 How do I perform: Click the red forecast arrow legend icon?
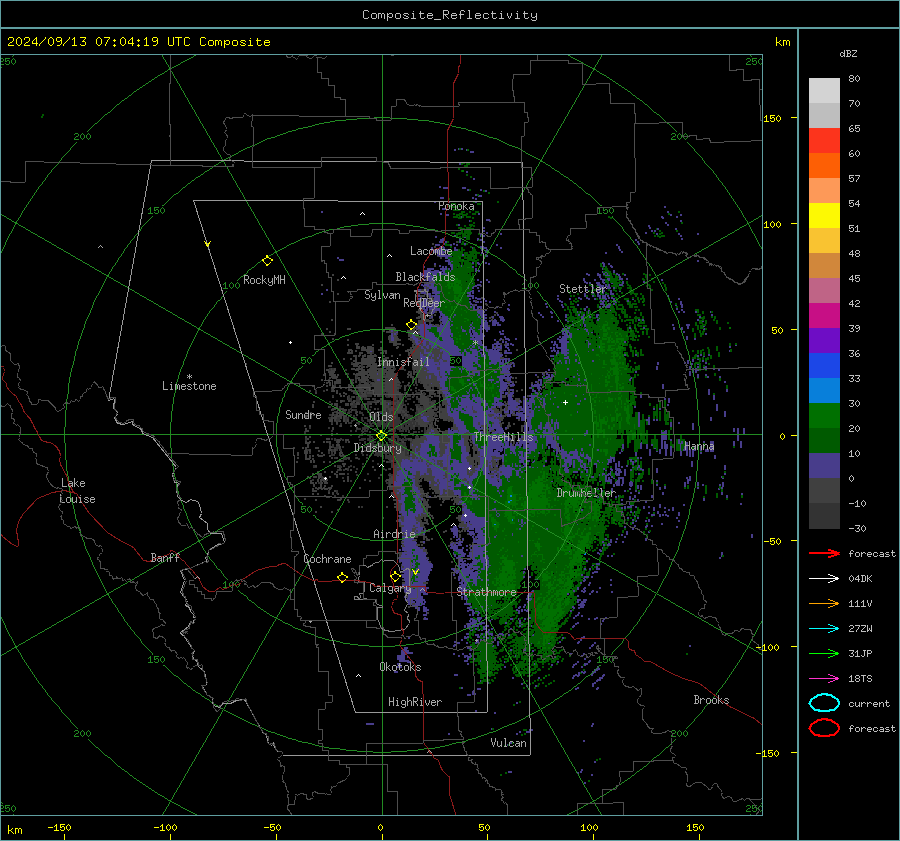tap(824, 553)
